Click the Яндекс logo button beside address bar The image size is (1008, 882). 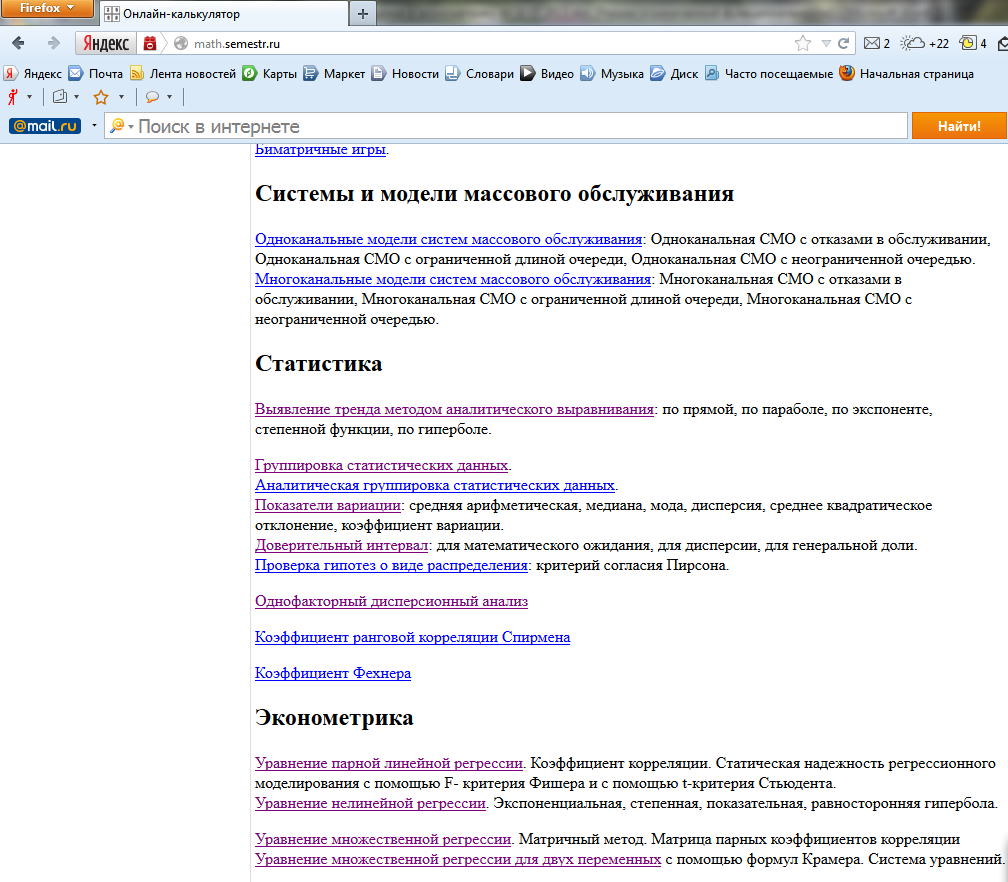[x=106, y=44]
